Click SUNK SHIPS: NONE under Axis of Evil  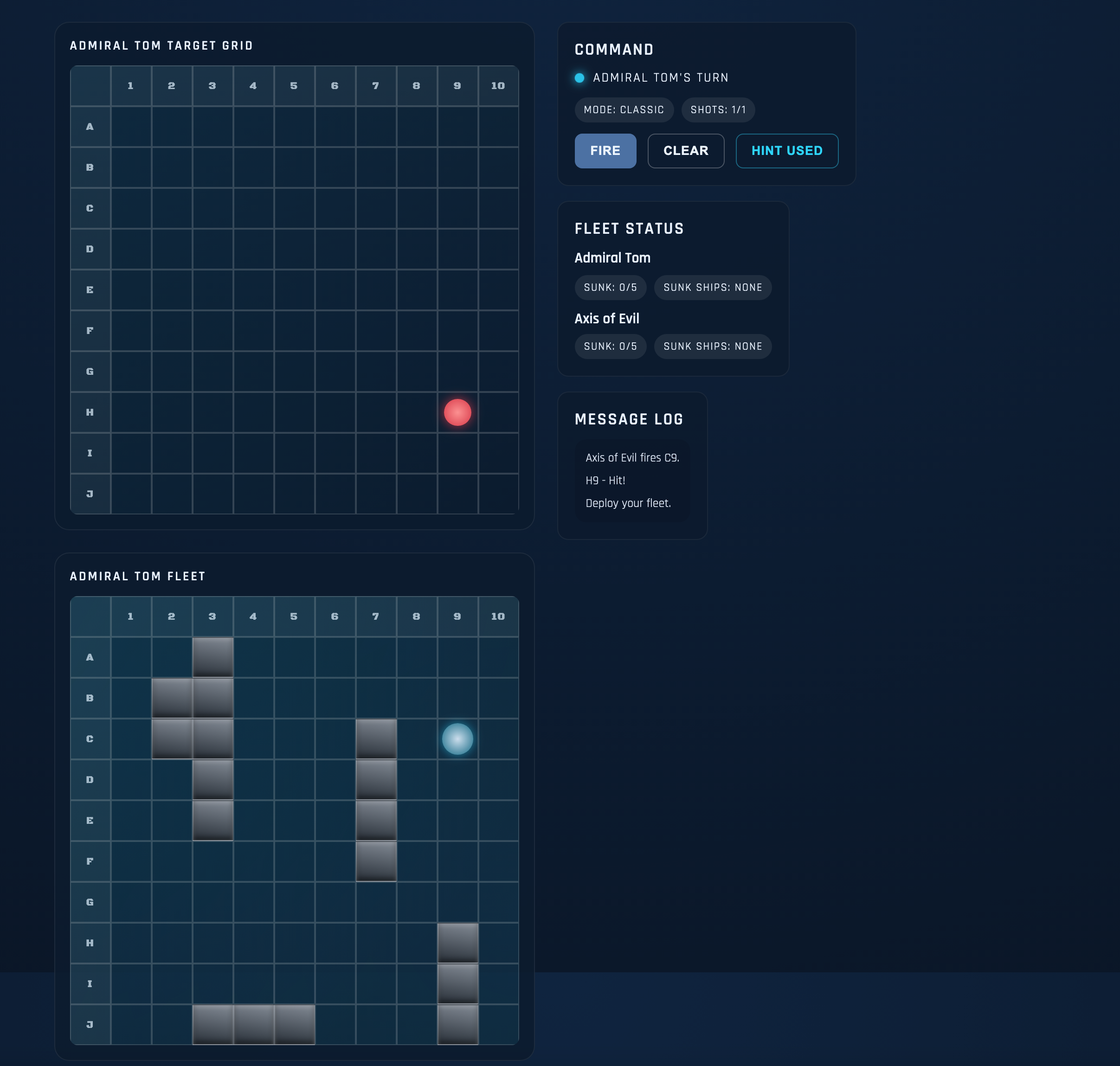[713, 346]
